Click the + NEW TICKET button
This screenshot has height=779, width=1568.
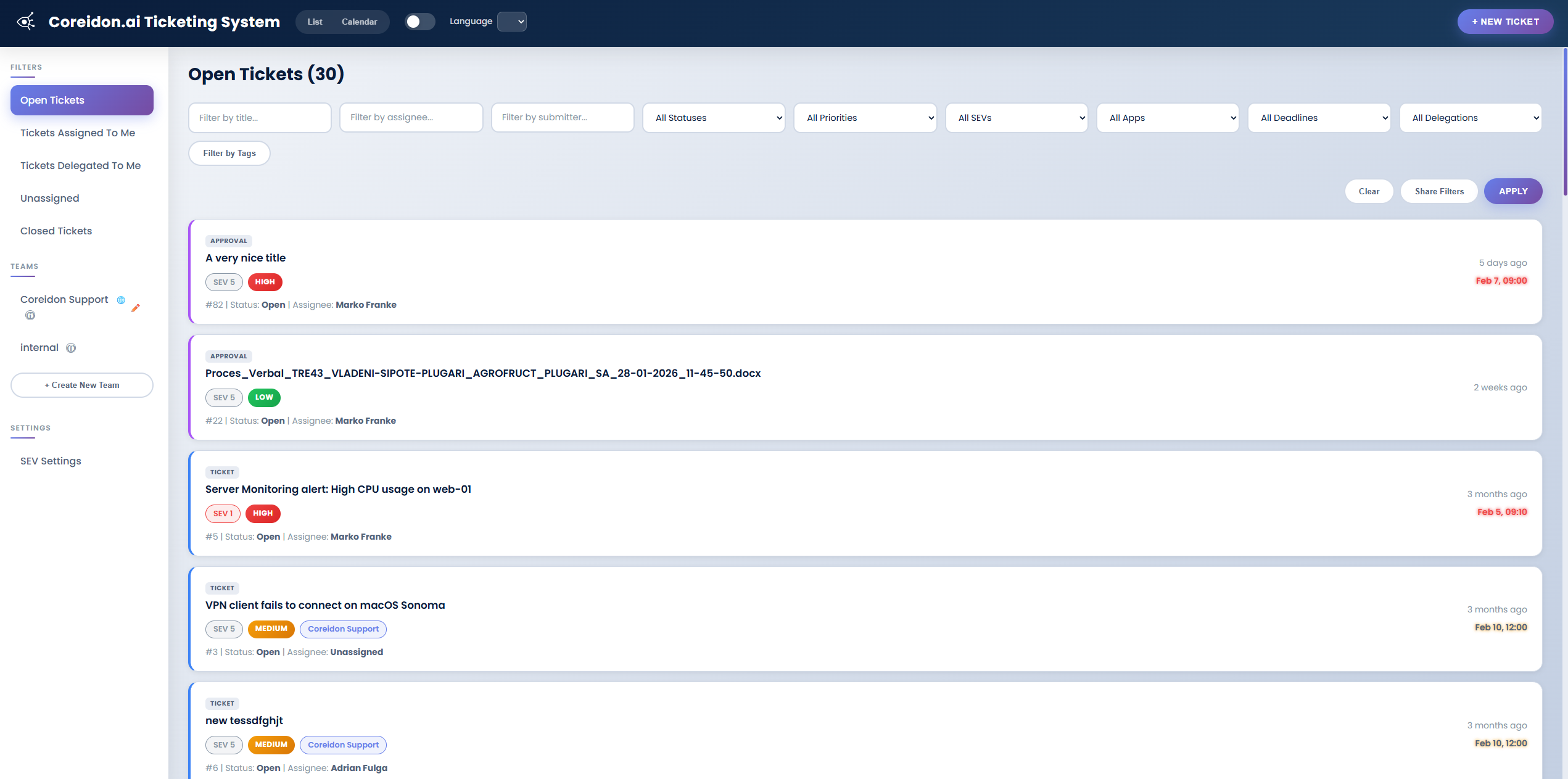click(x=1505, y=21)
